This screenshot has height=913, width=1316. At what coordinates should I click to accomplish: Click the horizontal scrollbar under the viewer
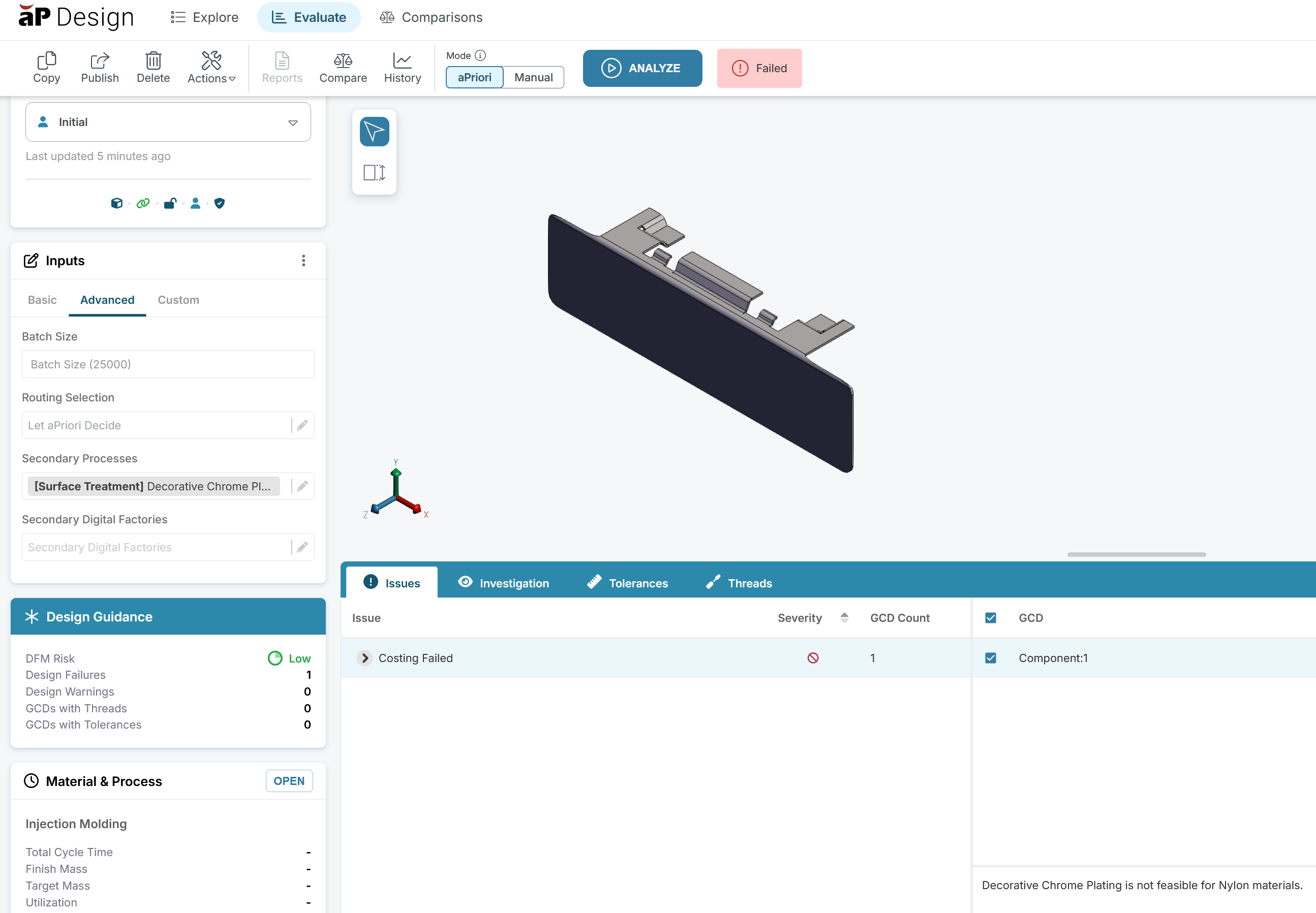click(x=1137, y=554)
